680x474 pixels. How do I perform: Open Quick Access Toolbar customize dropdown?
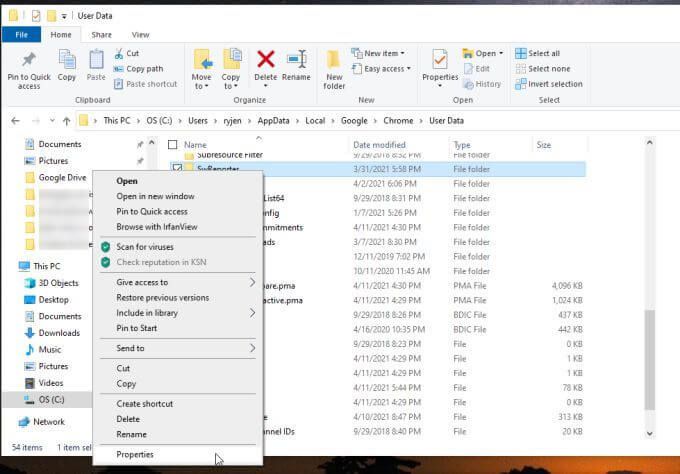click(64, 16)
